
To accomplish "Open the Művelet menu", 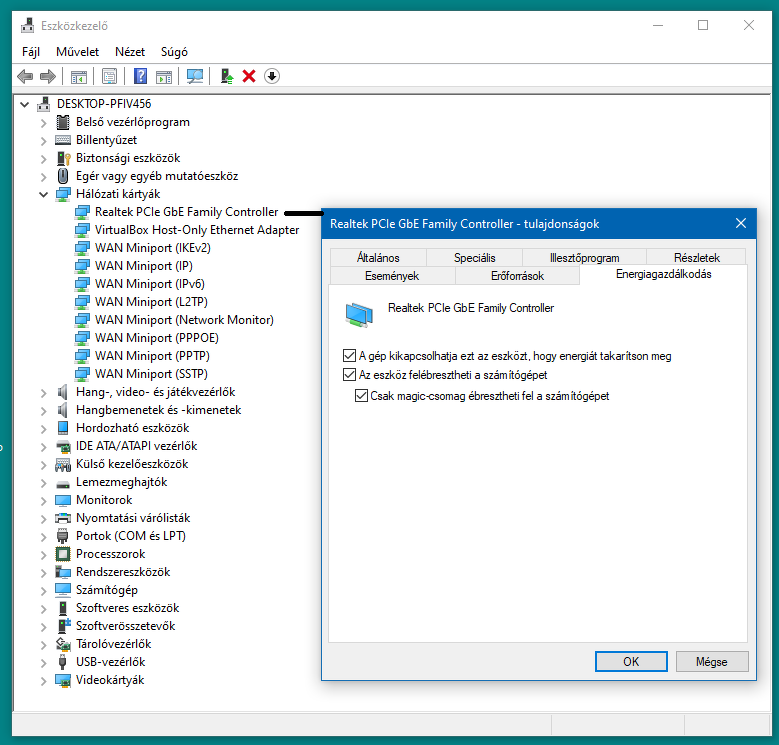I will tap(77, 52).
